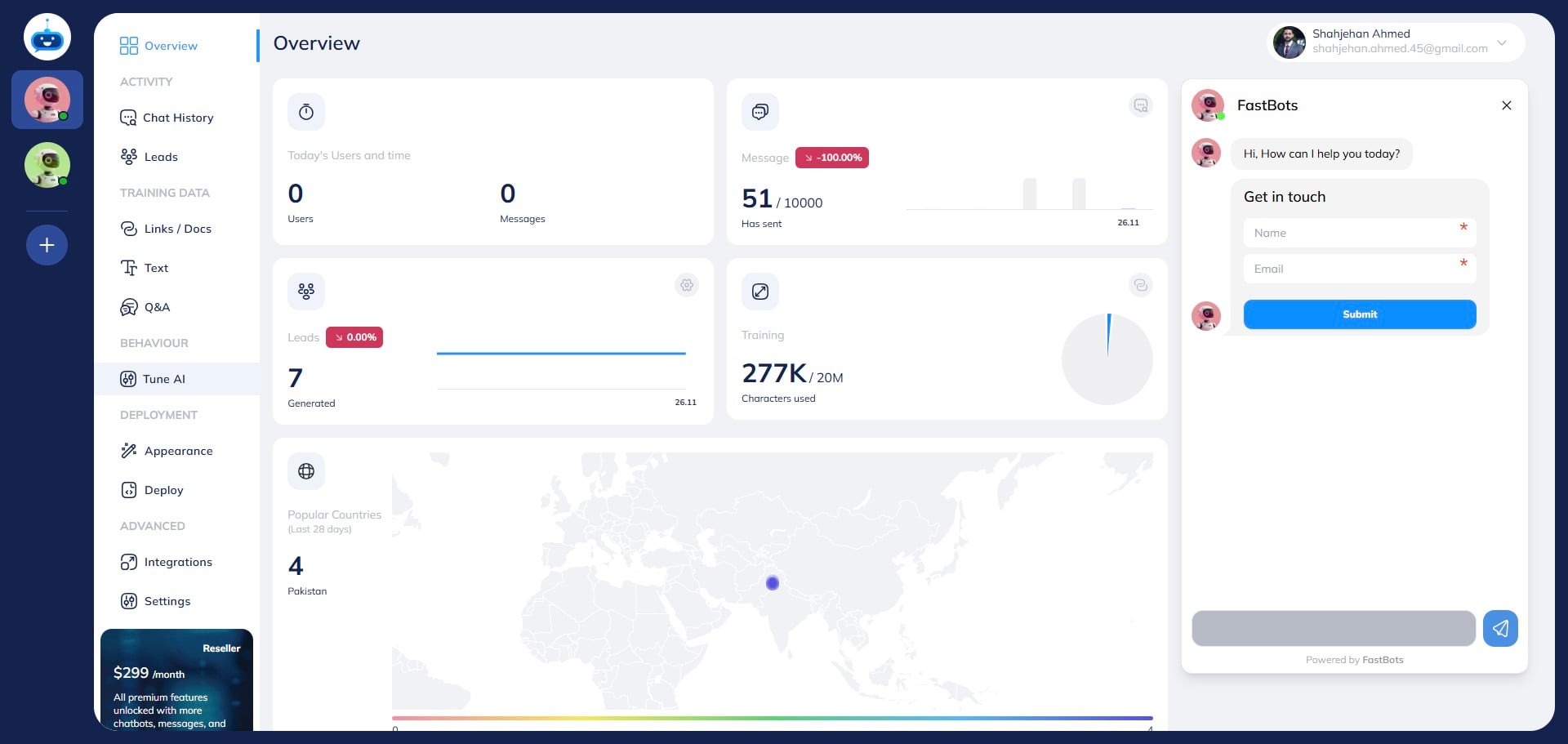Navigate to Links / Docs training data
The image size is (1568, 744).
pos(177,229)
